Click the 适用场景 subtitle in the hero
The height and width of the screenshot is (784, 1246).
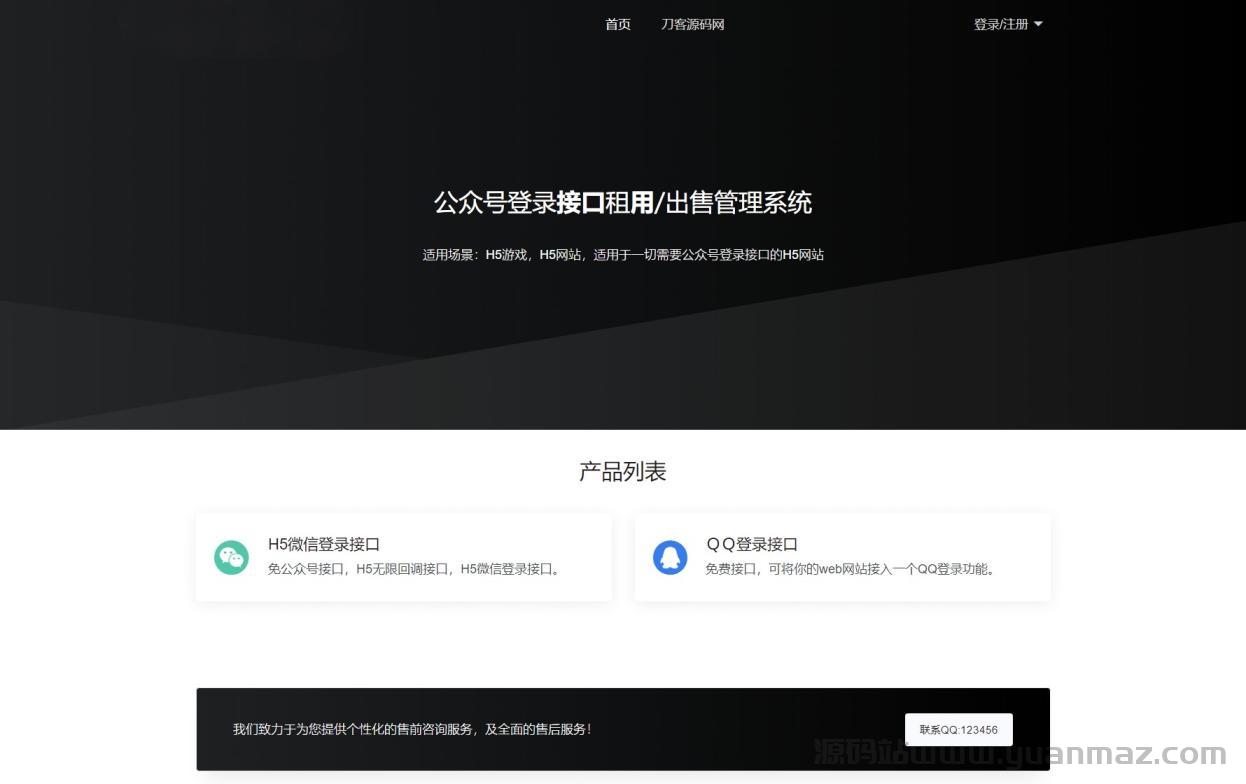pyautogui.click(x=622, y=255)
